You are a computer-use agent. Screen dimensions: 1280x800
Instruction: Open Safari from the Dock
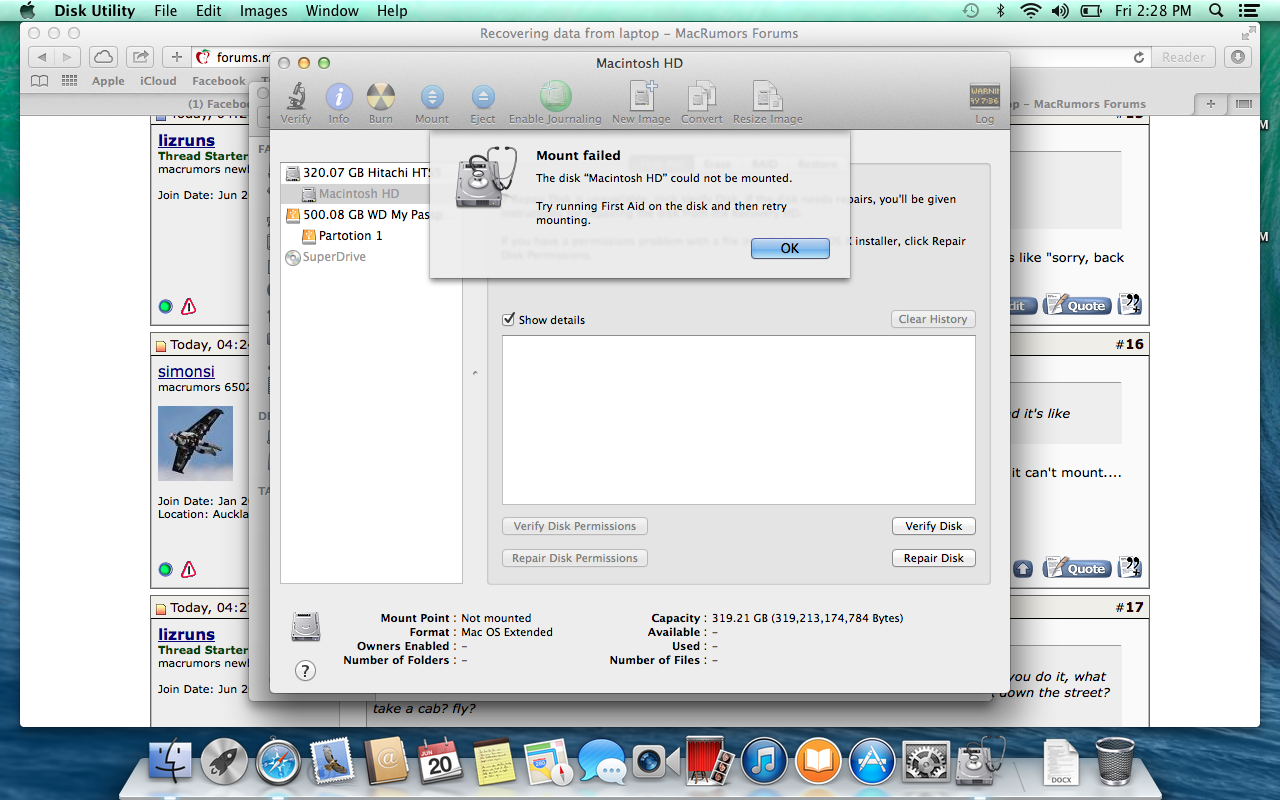click(x=278, y=763)
